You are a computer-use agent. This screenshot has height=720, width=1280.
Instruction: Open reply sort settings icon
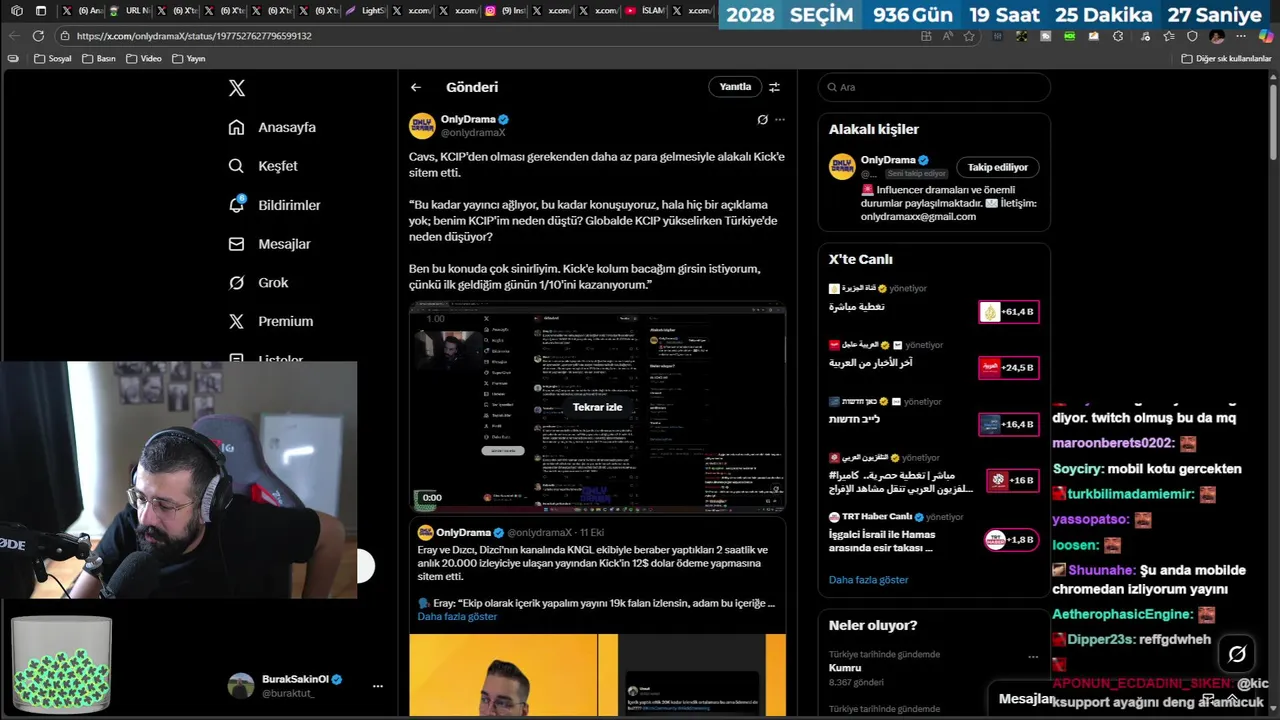pos(774,87)
